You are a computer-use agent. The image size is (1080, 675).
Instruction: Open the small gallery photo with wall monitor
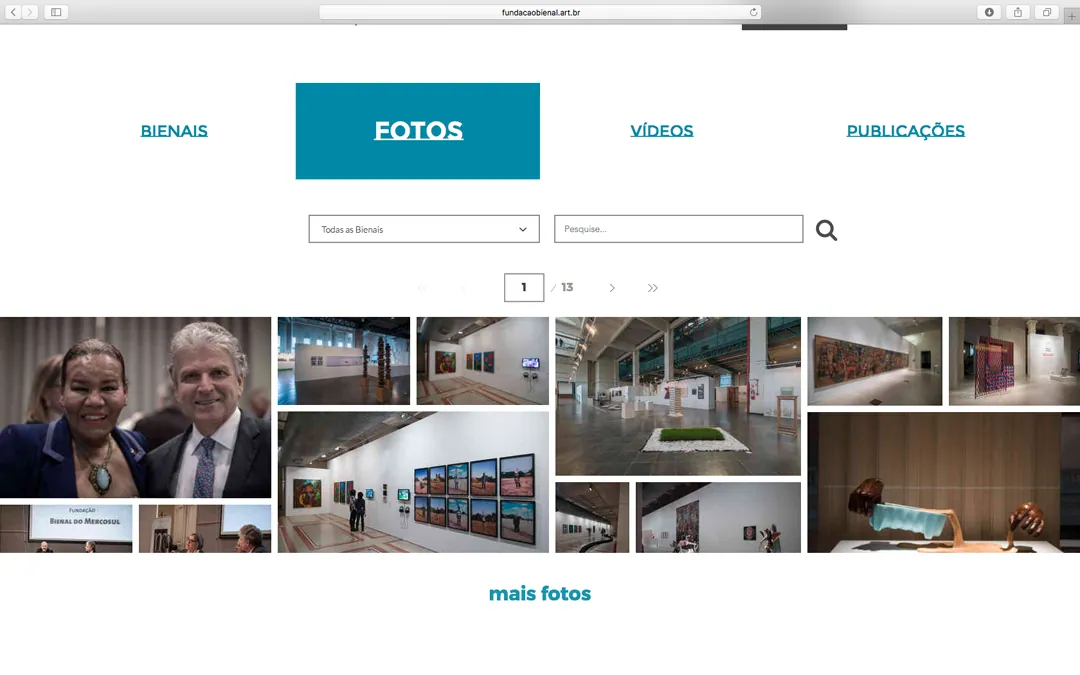click(x=483, y=361)
